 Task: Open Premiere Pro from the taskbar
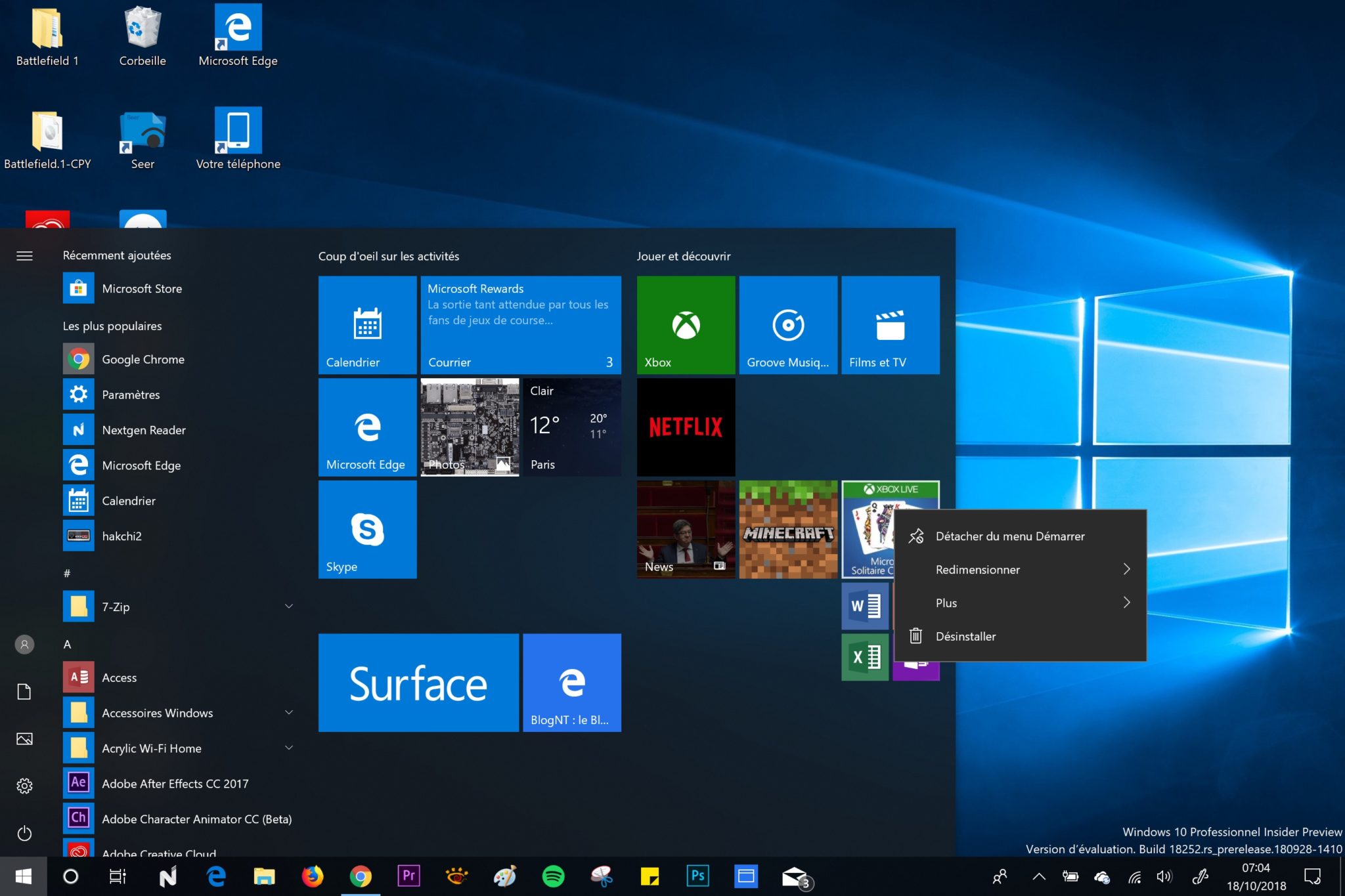[x=408, y=876]
